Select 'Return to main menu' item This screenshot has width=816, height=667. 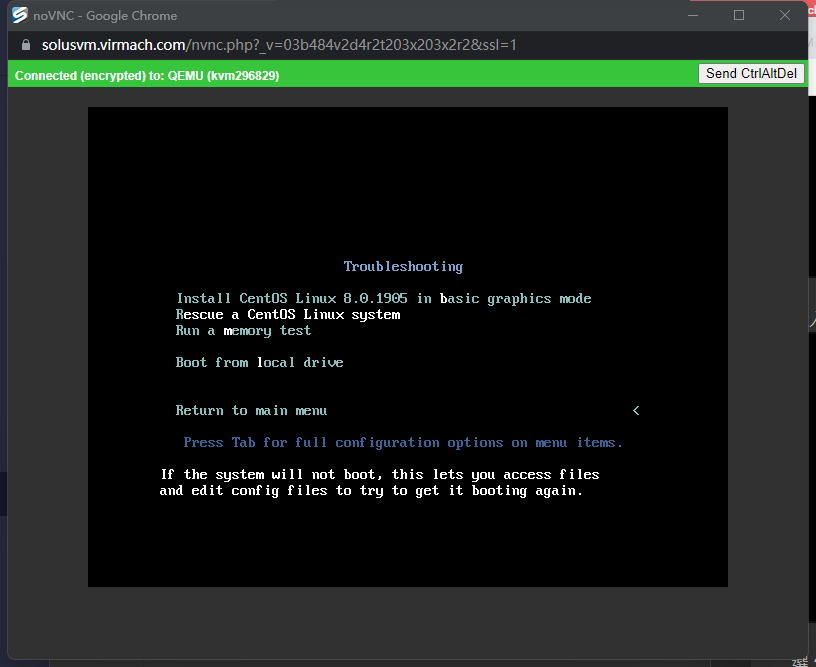(251, 411)
